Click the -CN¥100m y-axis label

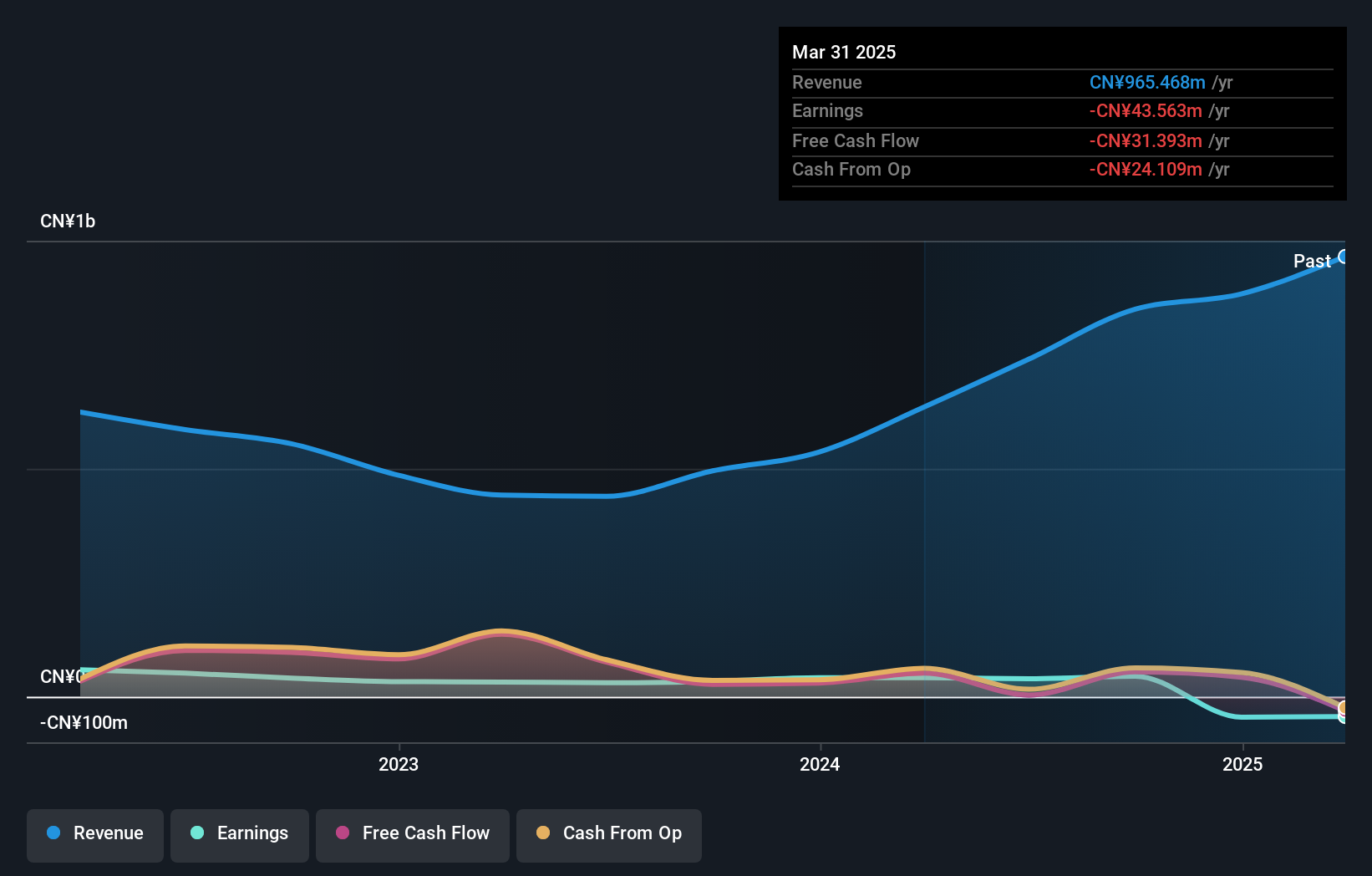84,723
